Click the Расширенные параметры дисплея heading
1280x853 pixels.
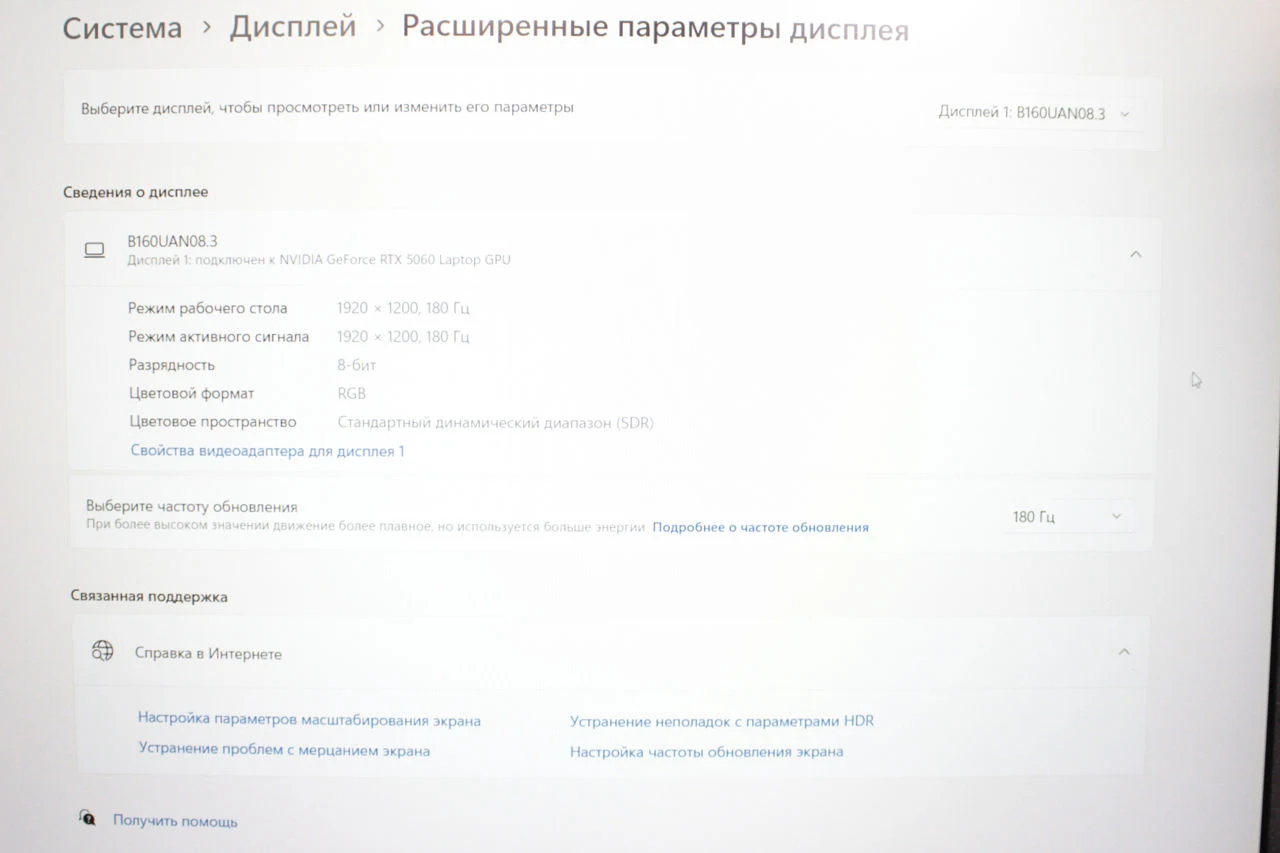point(655,28)
